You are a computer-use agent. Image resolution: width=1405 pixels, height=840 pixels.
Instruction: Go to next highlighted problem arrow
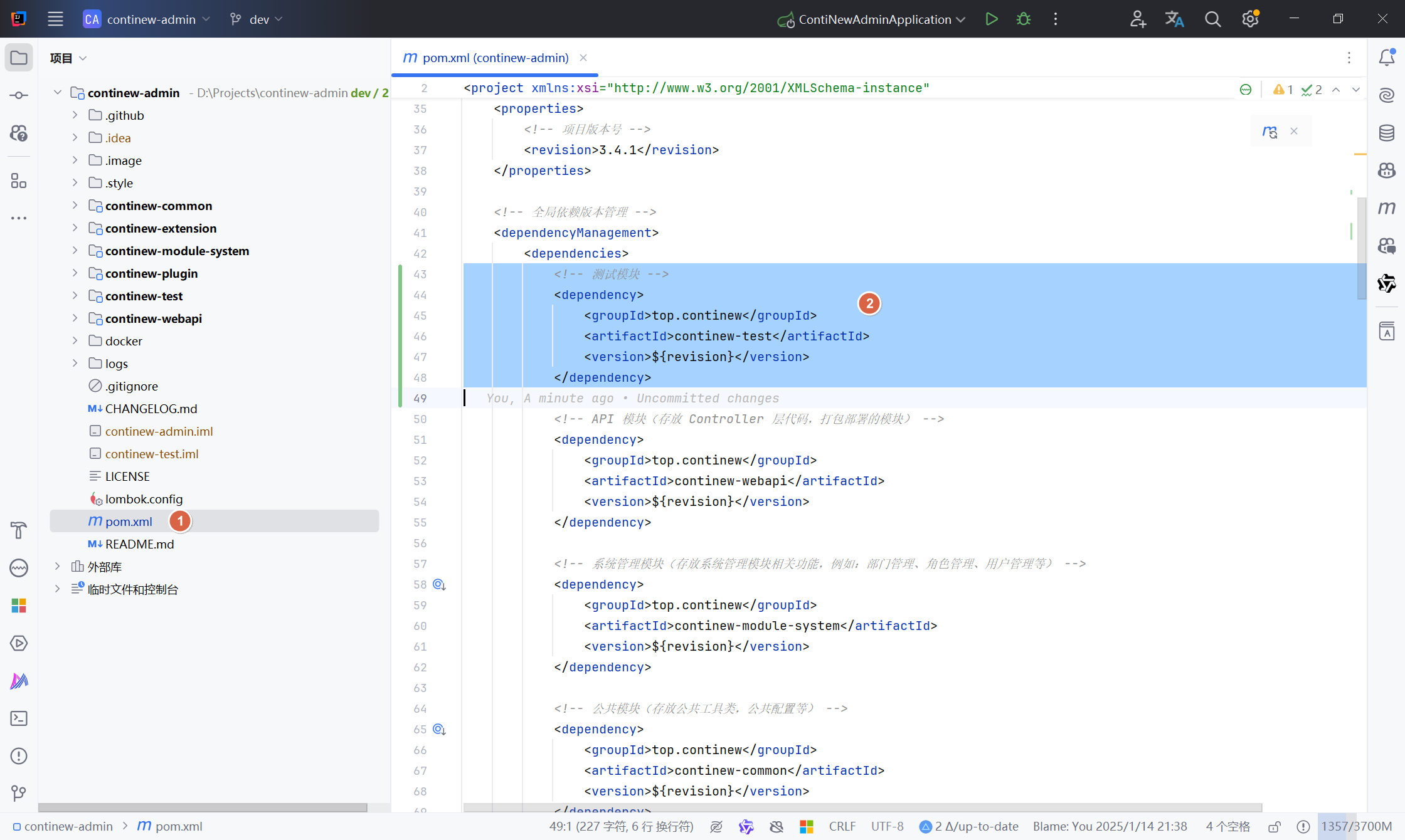(1356, 90)
